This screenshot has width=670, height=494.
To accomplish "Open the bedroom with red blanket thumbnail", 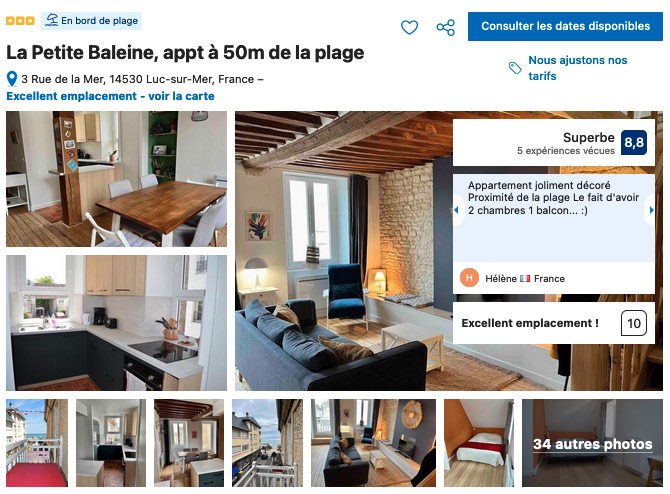I will [x=479, y=443].
